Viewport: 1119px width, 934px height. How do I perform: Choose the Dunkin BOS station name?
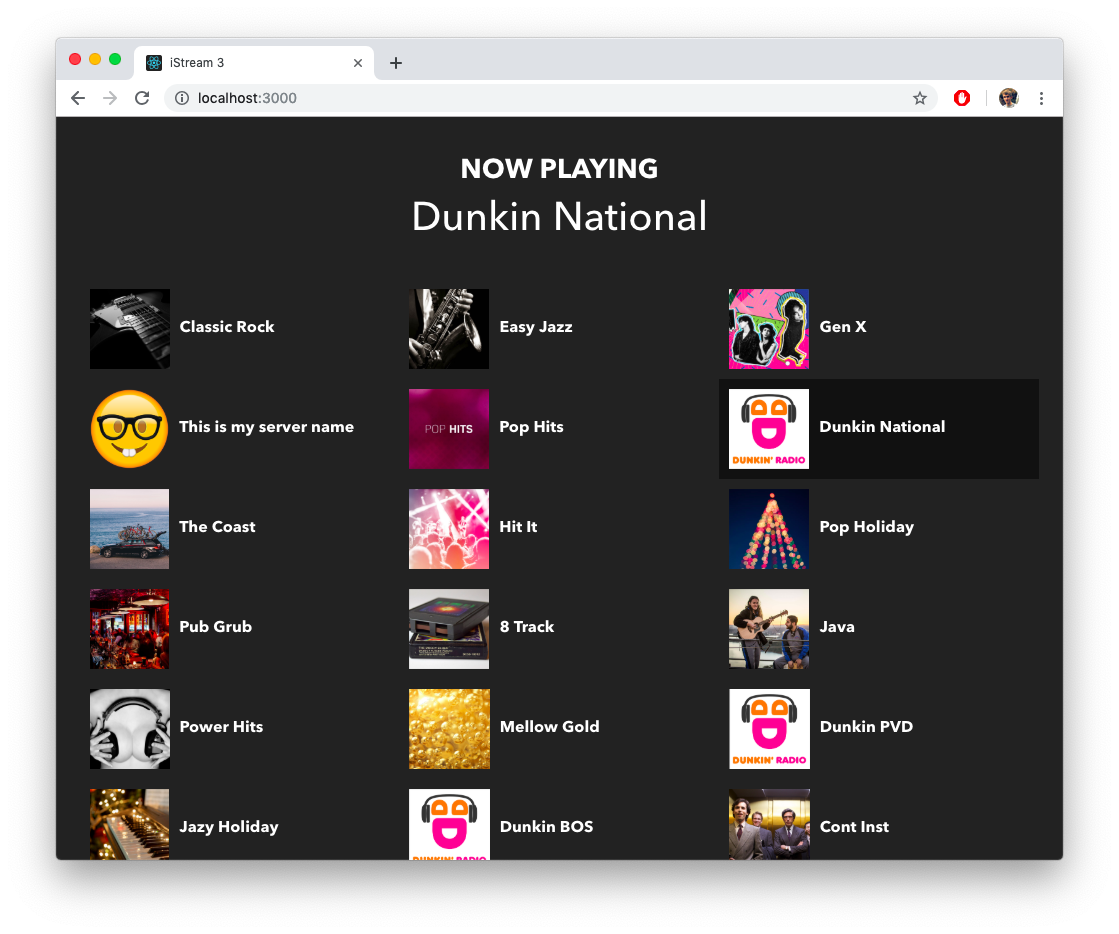tap(547, 826)
